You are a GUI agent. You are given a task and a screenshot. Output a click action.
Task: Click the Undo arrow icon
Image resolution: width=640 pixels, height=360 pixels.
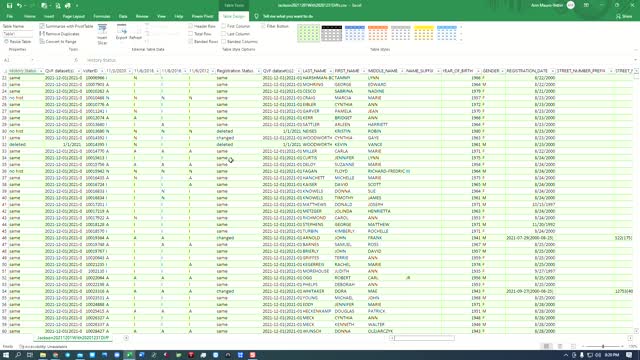point(19,6)
